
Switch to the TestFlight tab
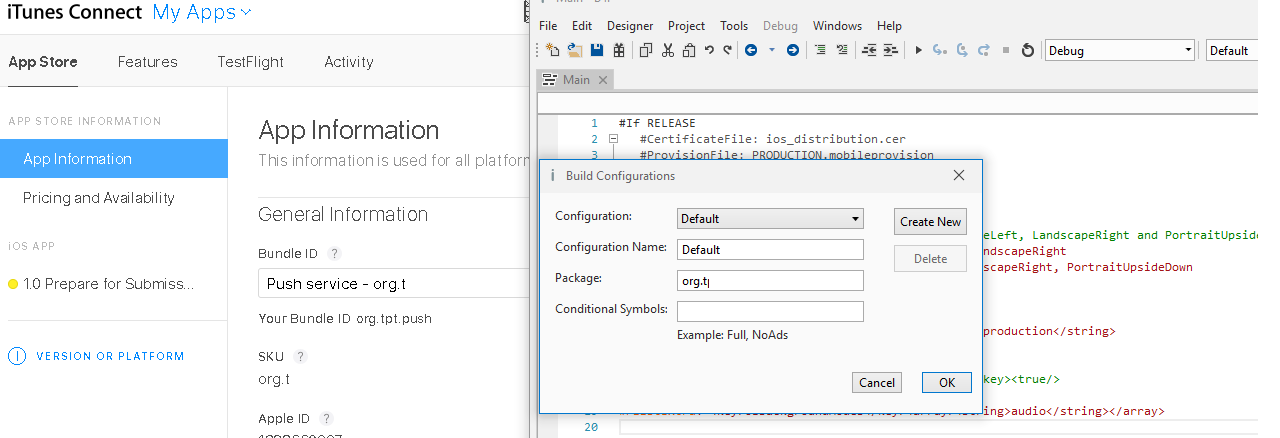[x=250, y=62]
